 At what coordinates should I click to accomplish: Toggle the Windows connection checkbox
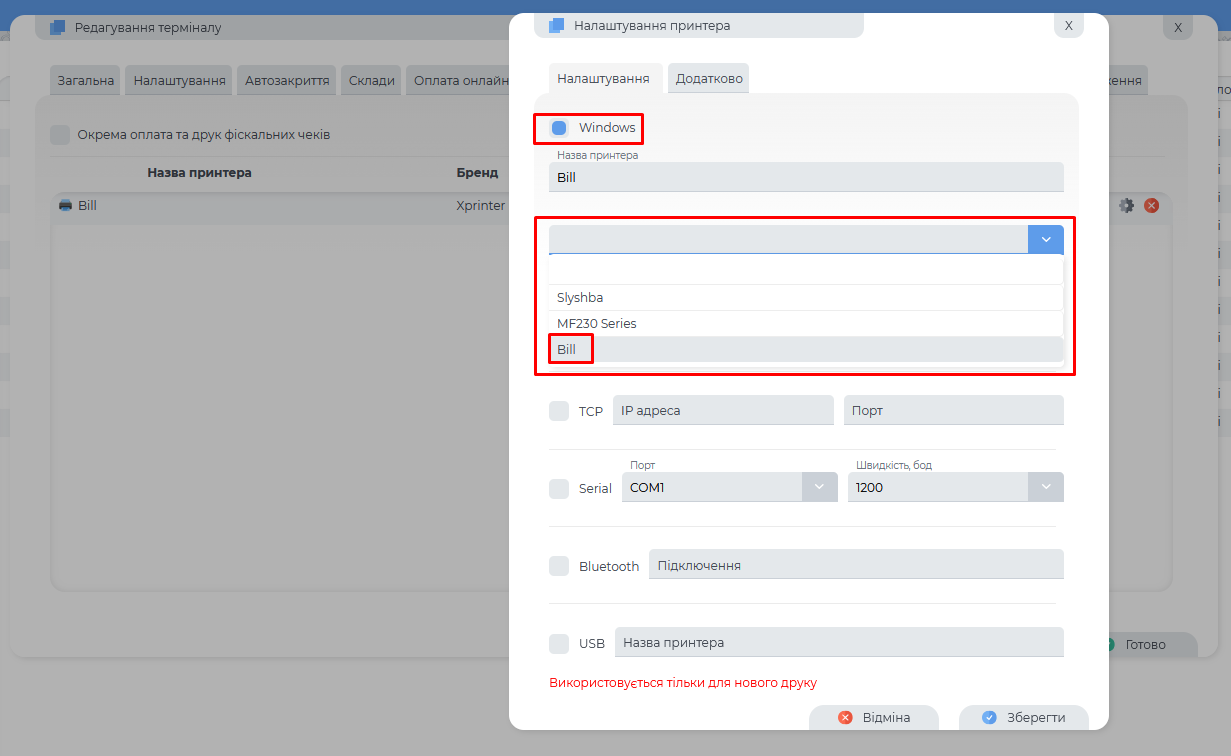point(559,128)
